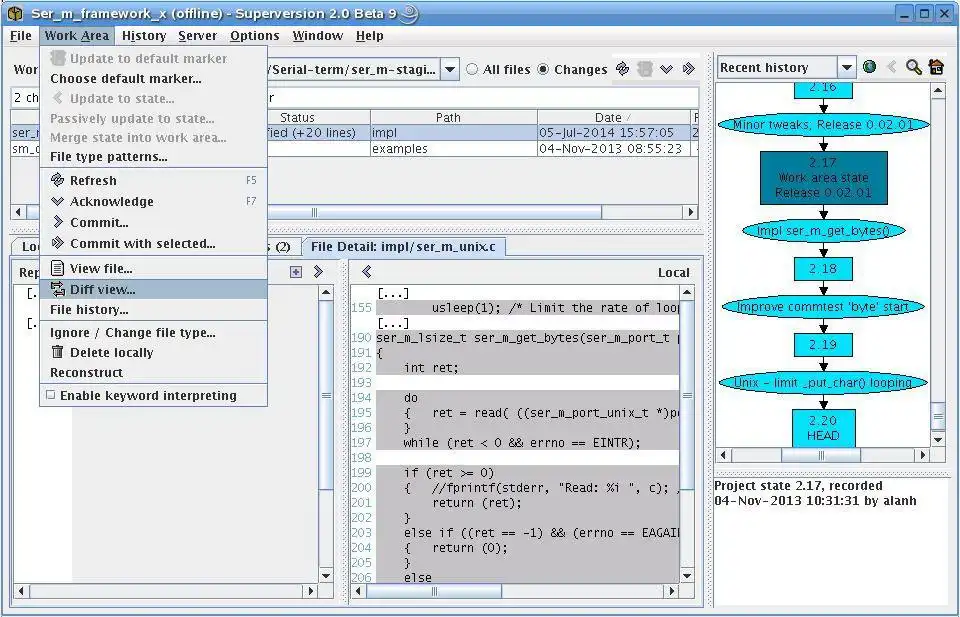Click the history graph scroll-up arrow
The height and width of the screenshot is (617, 960).
938,91
